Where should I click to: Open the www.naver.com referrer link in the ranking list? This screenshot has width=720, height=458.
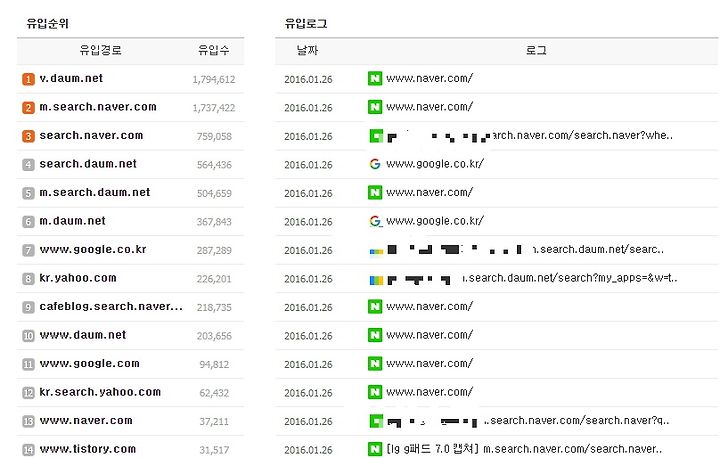click(x=86, y=420)
